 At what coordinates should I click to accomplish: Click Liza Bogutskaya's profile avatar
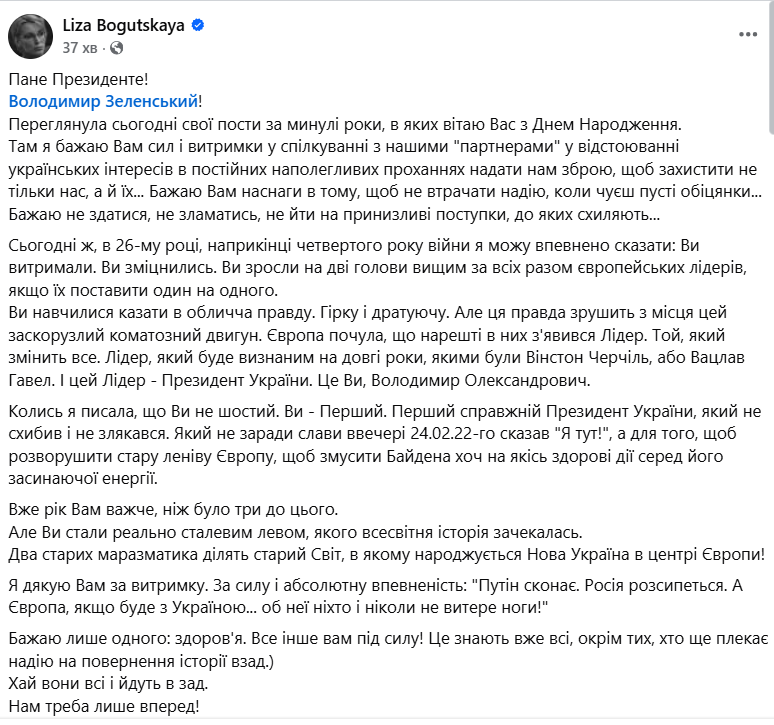pos(30,36)
